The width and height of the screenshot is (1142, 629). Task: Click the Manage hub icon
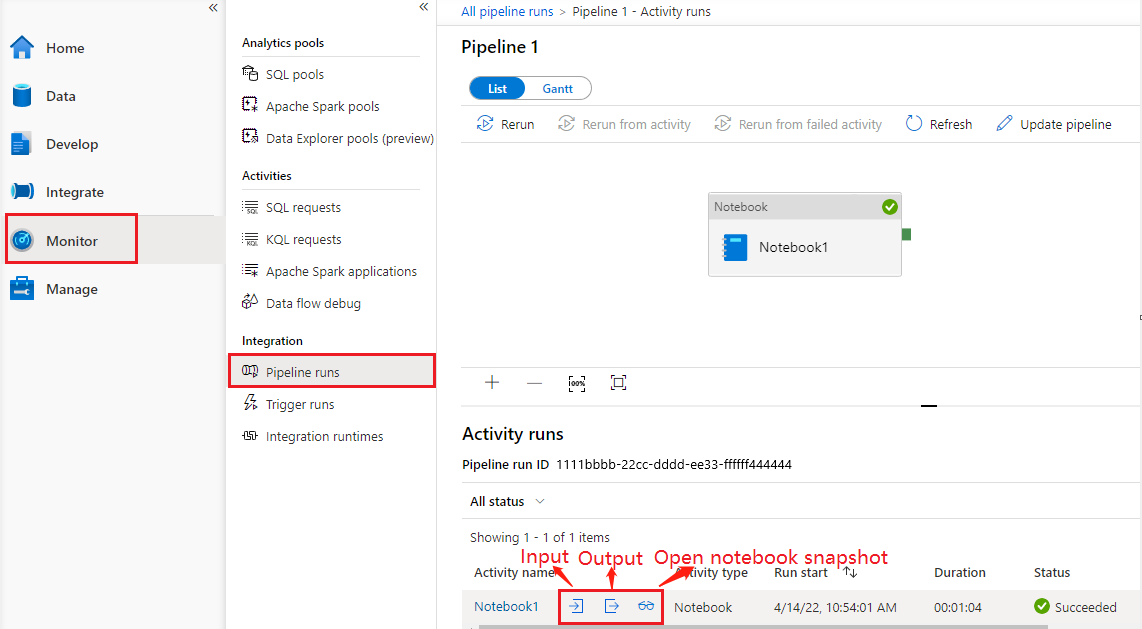click(22, 288)
